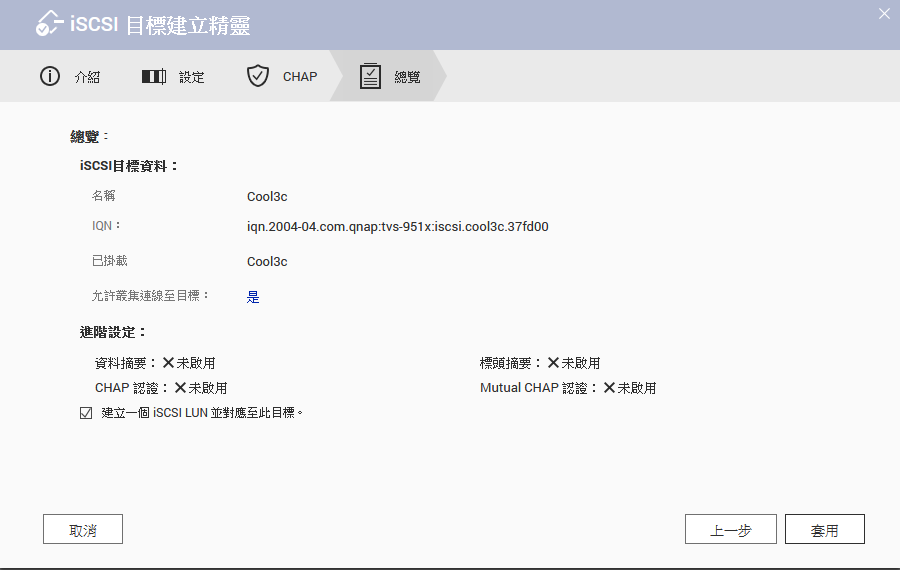This screenshot has width=900, height=570.
Task: Click the X icon beside Mutual CHAP 認證
Action: click(609, 388)
